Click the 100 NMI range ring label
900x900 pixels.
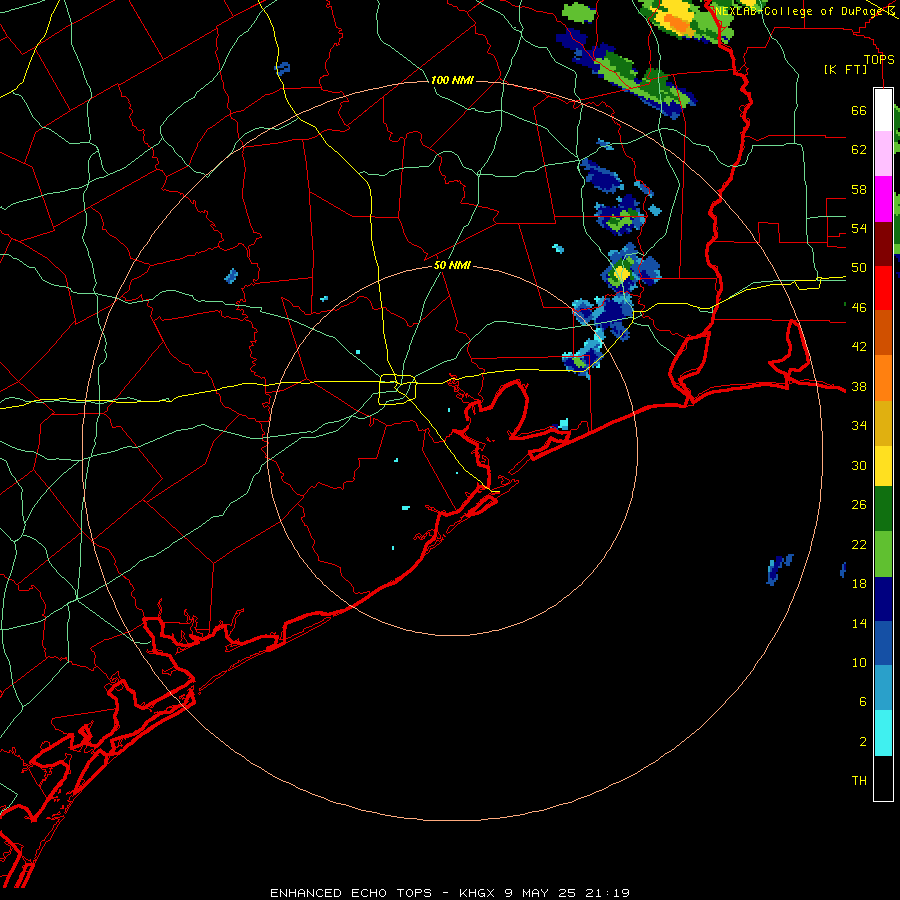click(x=452, y=80)
